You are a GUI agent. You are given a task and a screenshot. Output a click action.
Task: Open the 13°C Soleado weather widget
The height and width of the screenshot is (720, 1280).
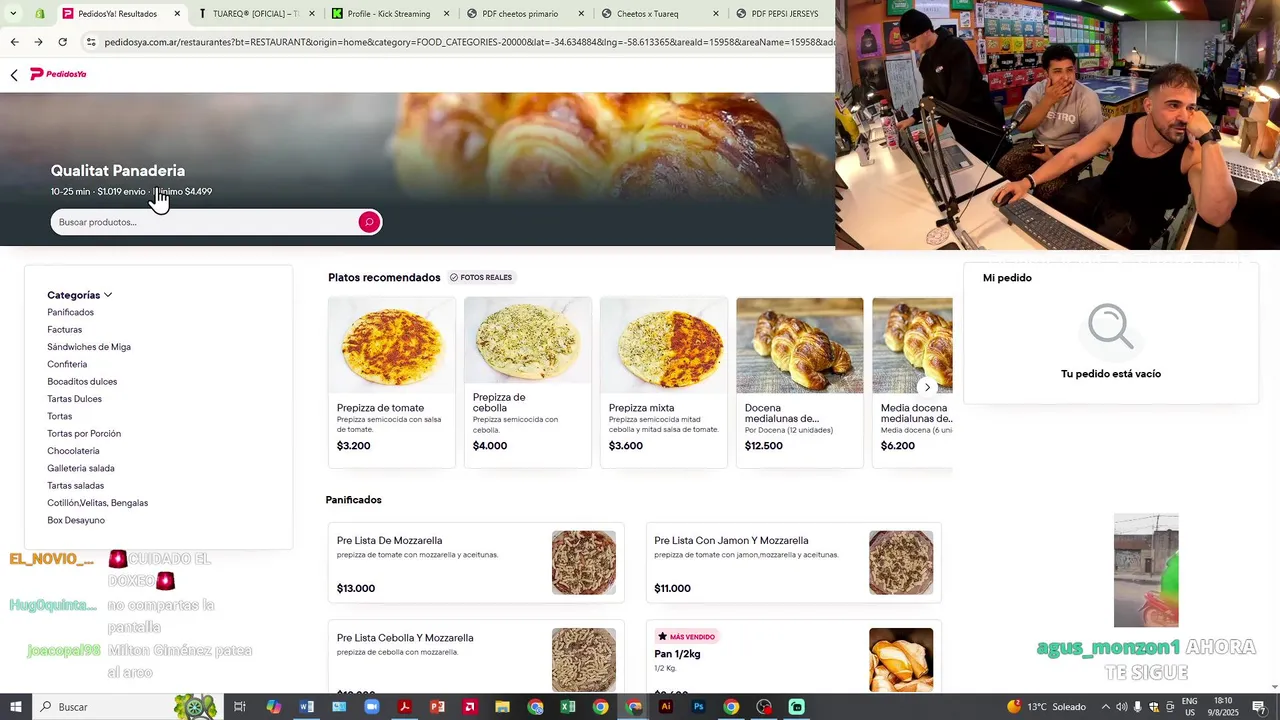(1047, 707)
